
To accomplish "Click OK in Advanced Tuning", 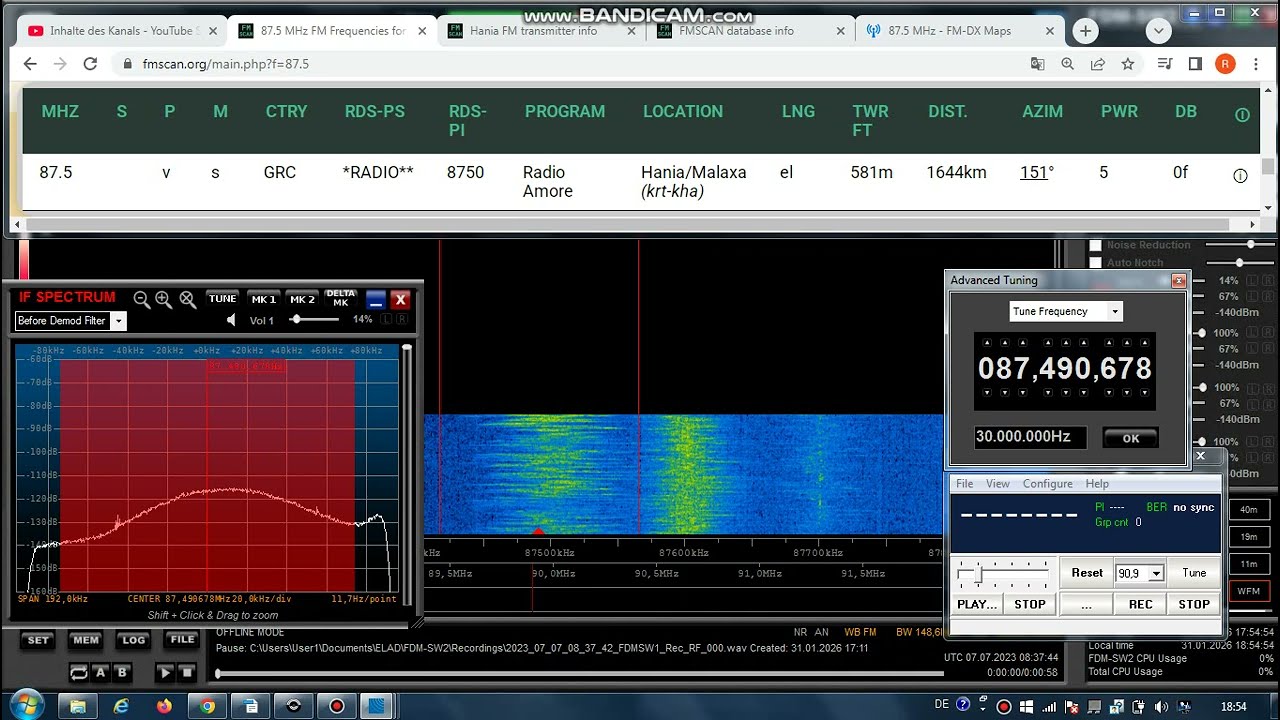I will pyautogui.click(x=1130, y=438).
